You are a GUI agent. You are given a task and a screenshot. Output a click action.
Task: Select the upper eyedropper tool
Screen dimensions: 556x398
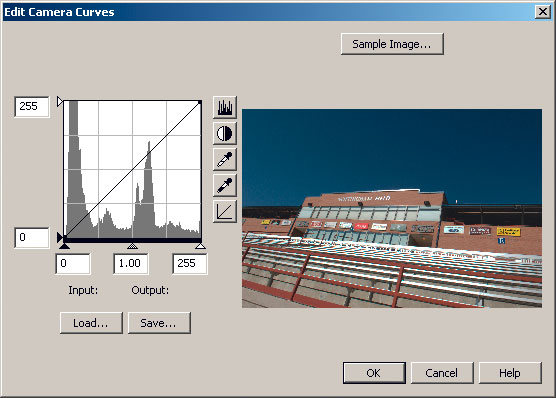225,159
